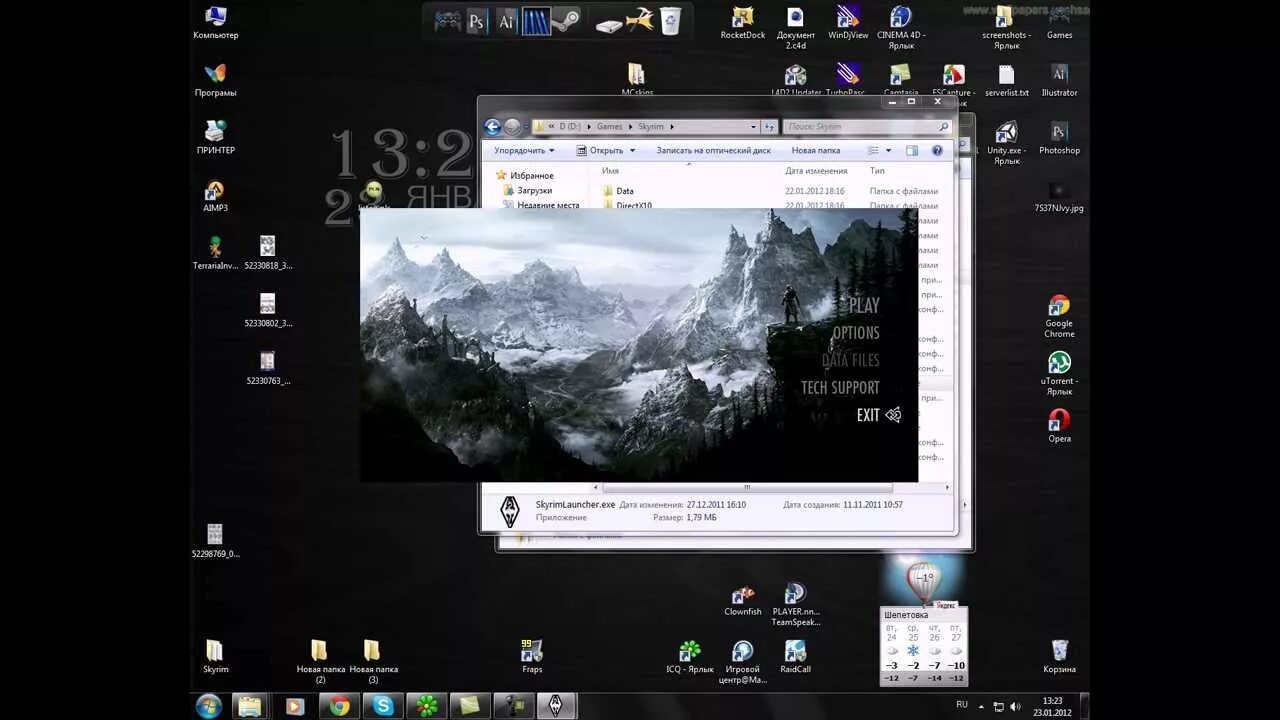Sort by the Тип column header
Image resolution: width=1280 pixels, height=720 pixels.
[877, 171]
